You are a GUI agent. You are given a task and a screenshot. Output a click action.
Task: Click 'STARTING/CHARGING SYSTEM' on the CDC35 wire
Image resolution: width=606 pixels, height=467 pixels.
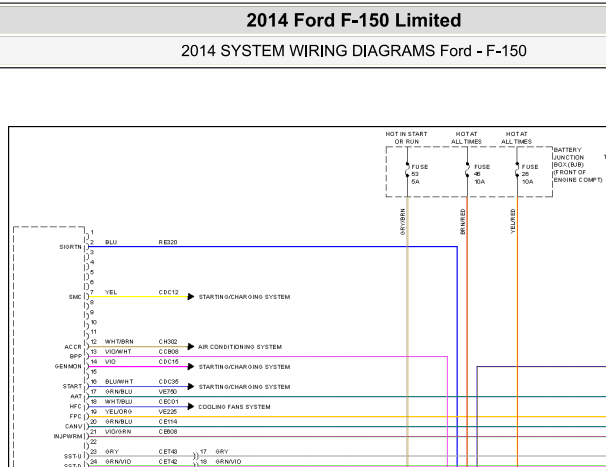point(244,387)
